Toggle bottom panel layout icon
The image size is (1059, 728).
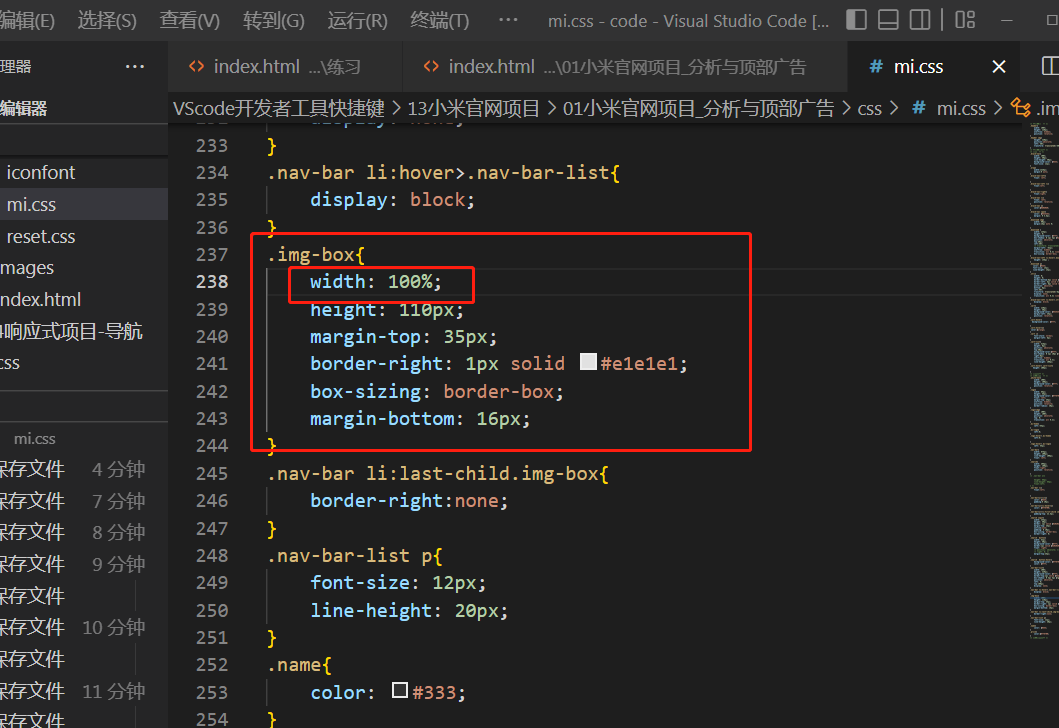click(888, 20)
